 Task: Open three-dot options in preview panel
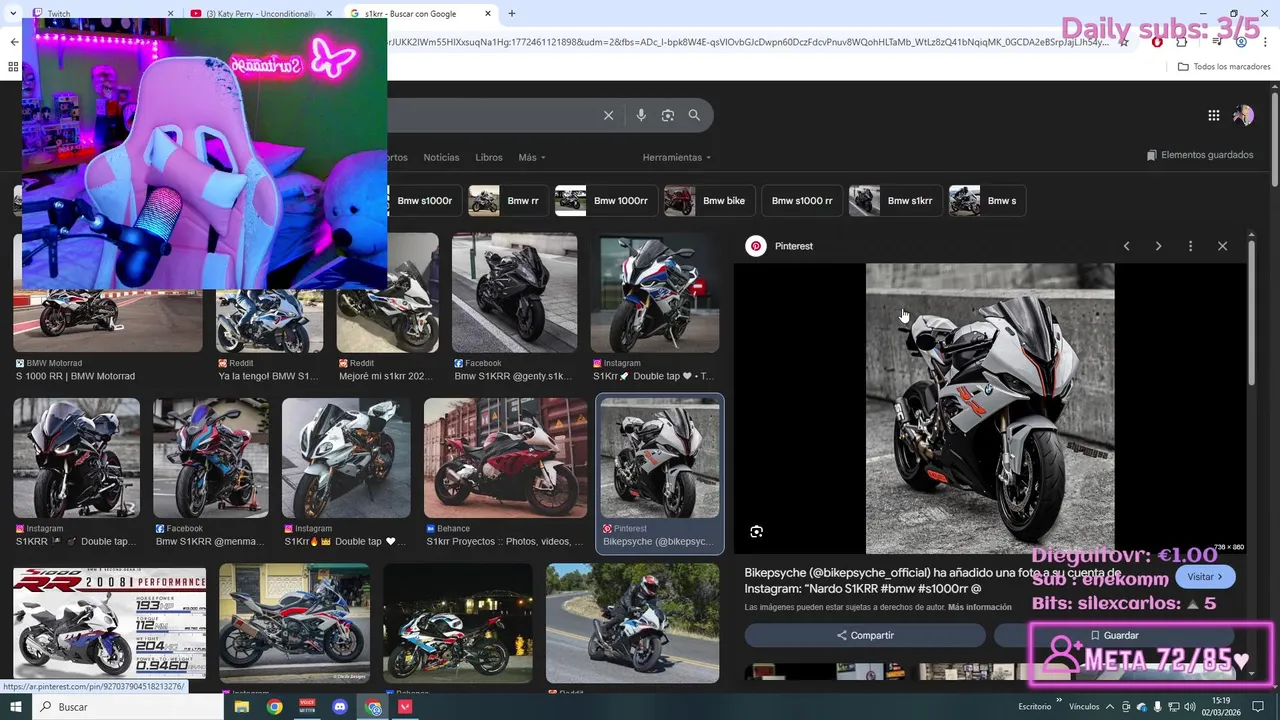(1190, 246)
